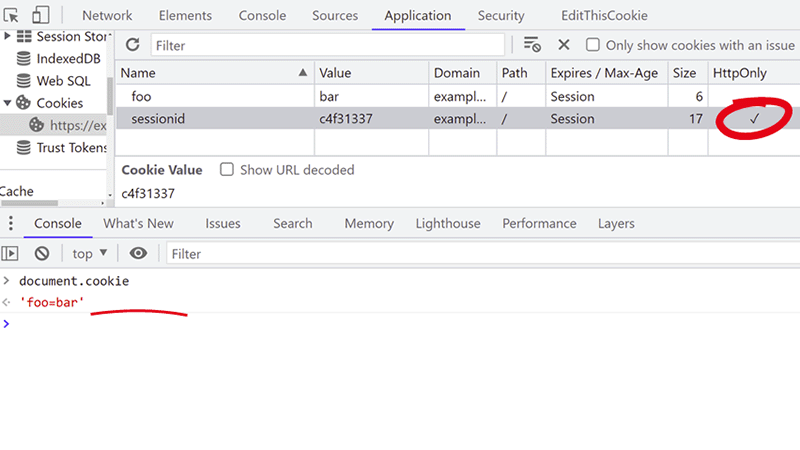Sort by Expires / Max-Age column header
The image size is (800, 450).
[x=607, y=72]
